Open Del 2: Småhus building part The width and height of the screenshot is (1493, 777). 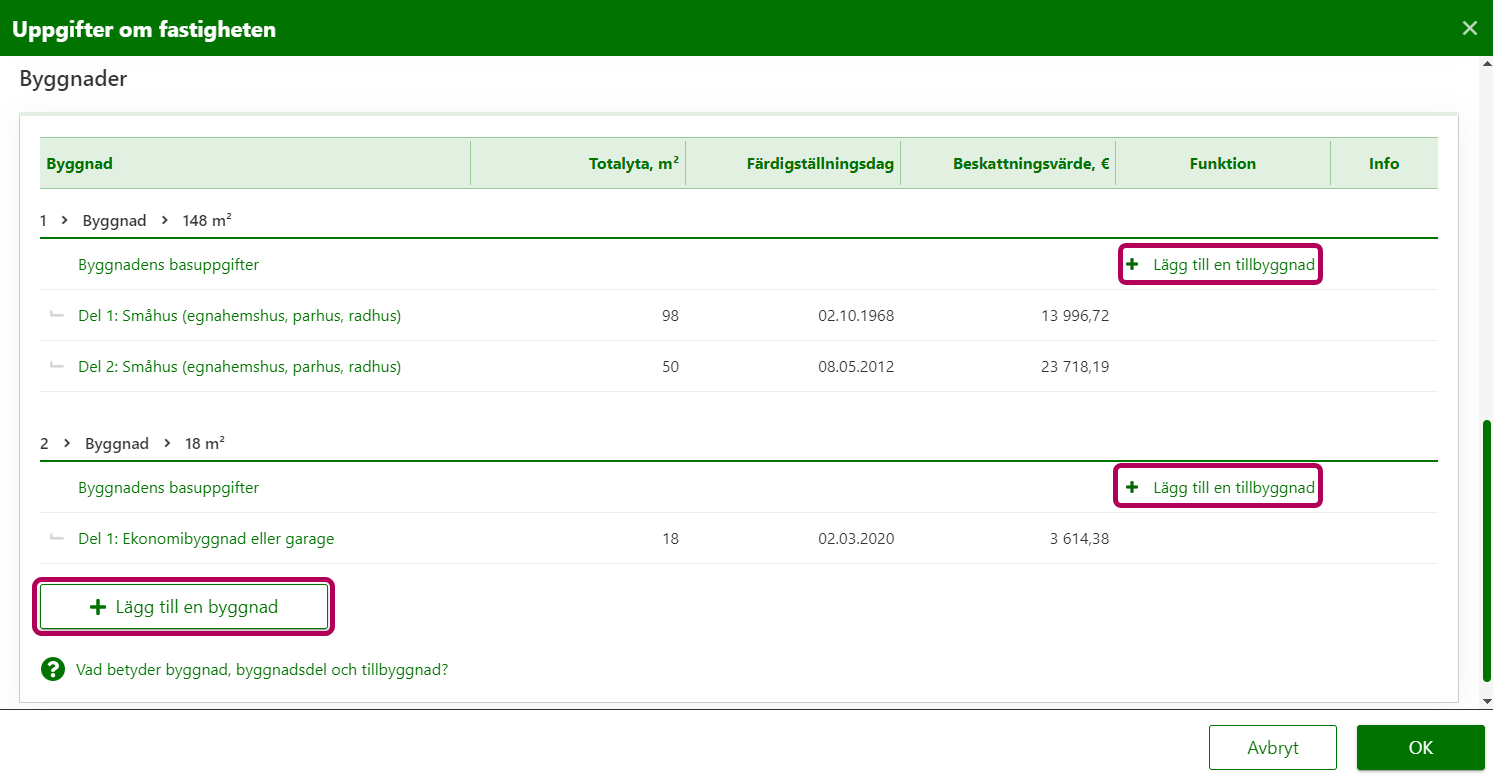pyautogui.click(x=239, y=367)
